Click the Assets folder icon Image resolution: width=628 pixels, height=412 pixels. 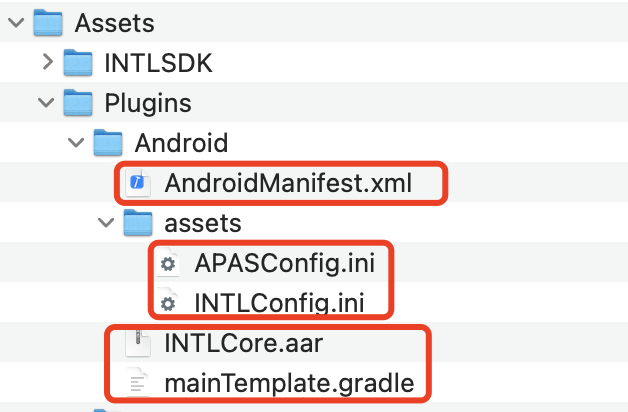47,24
